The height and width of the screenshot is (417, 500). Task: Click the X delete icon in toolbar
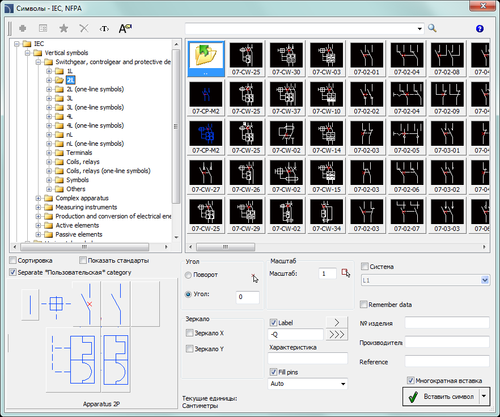tap(84, 29)
